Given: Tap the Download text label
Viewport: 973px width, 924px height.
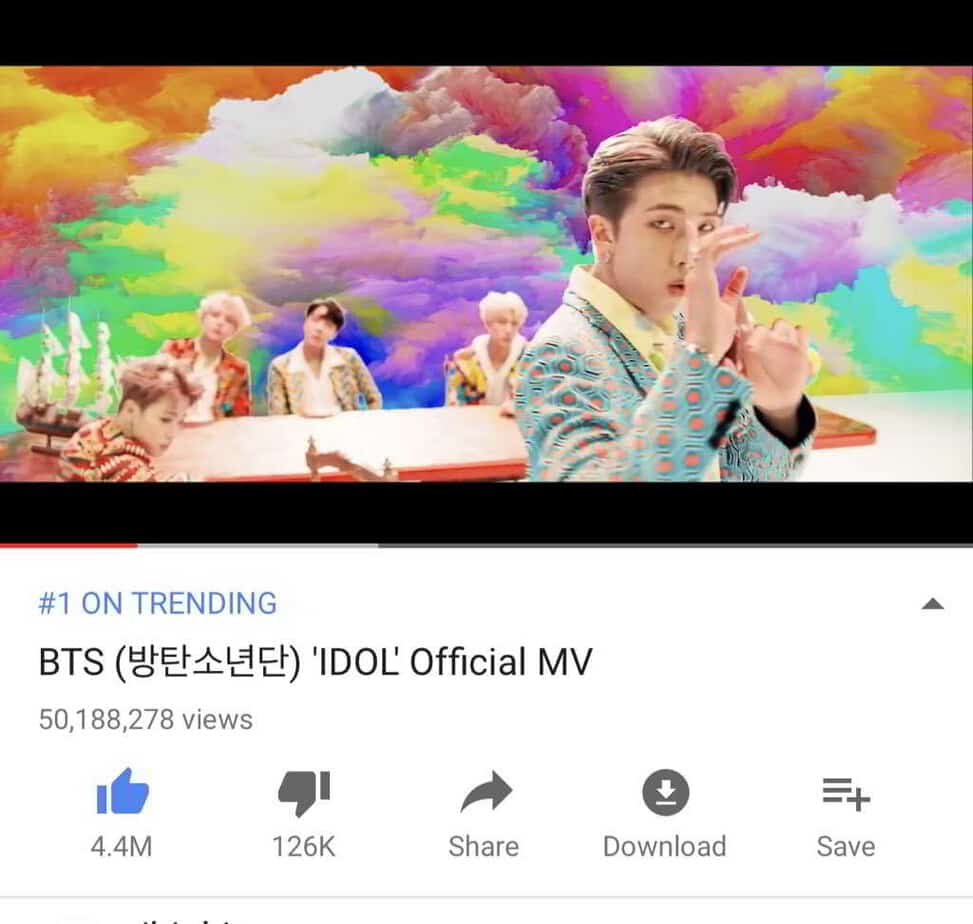Looking at the screenshot, I should pos(665,846).
